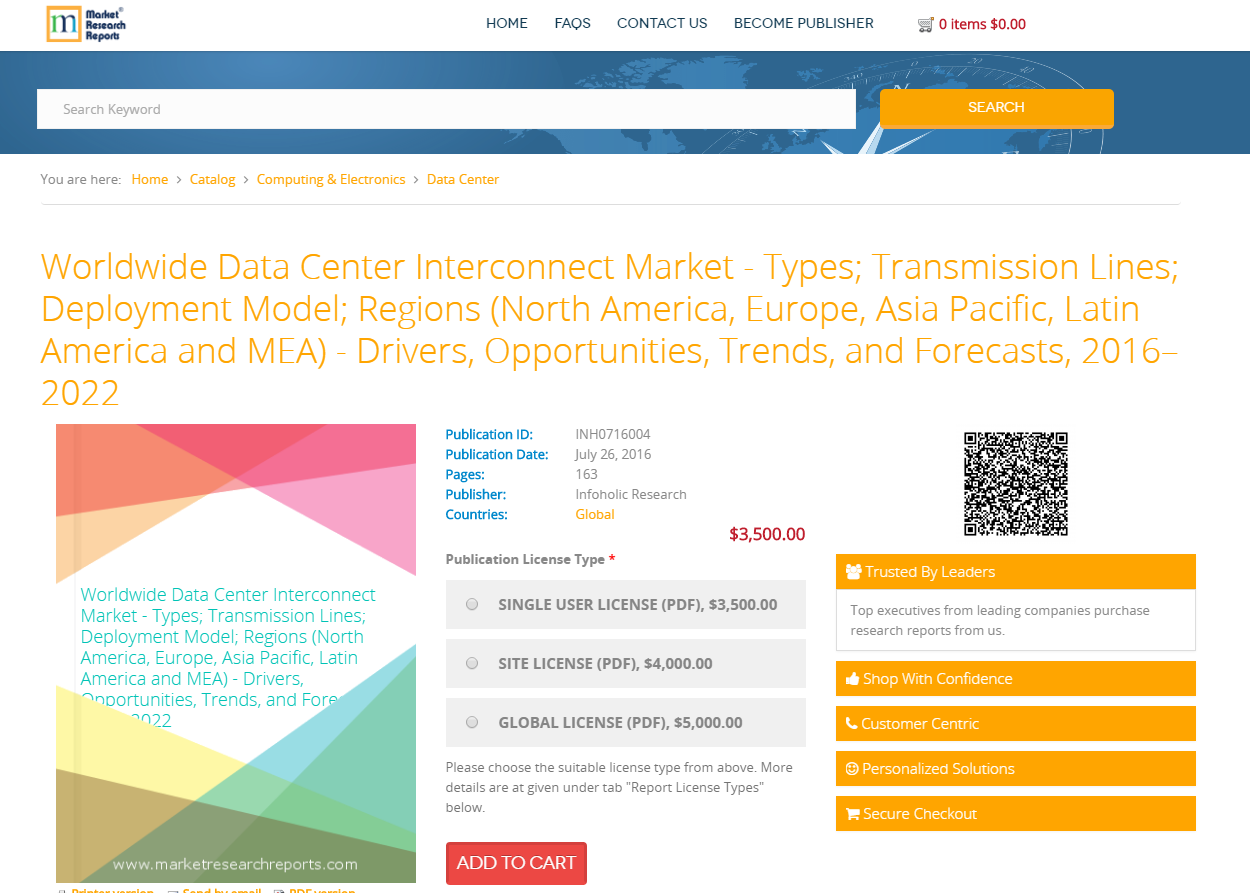Click the phone icon beside Customer Centric

[x=852, y=724]
